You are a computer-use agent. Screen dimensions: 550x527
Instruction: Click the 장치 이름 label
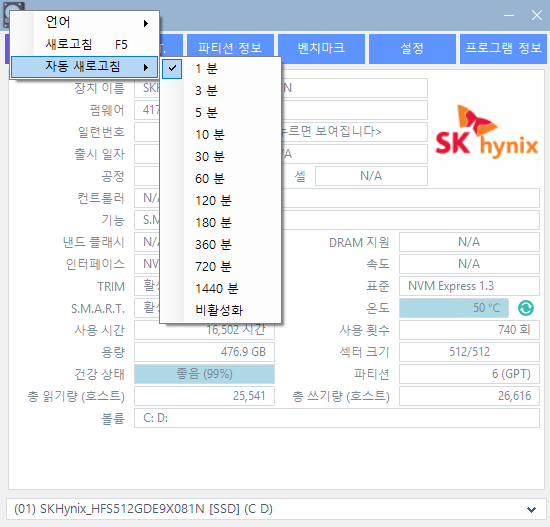[x=99, y=88]
